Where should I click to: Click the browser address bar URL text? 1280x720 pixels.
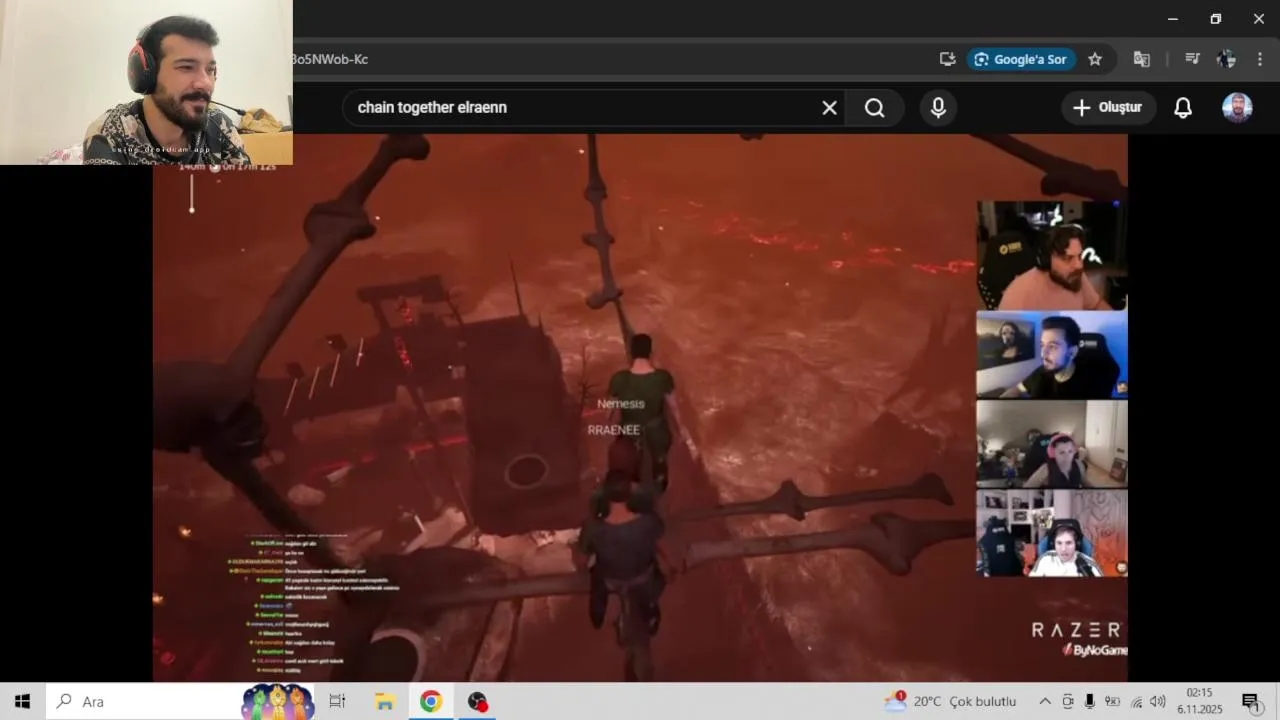pyautogui.click(x=330, y=59)
